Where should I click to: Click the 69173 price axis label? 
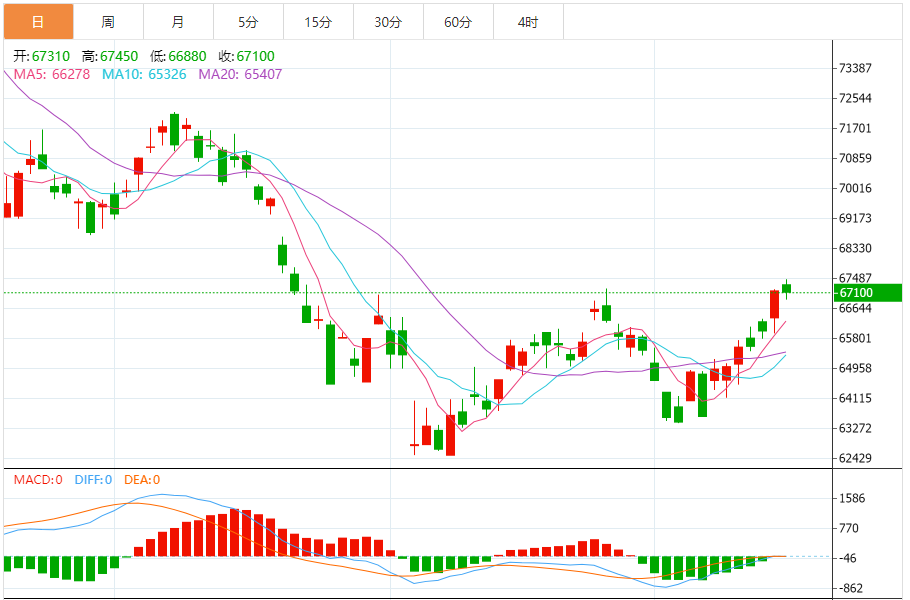855,218
